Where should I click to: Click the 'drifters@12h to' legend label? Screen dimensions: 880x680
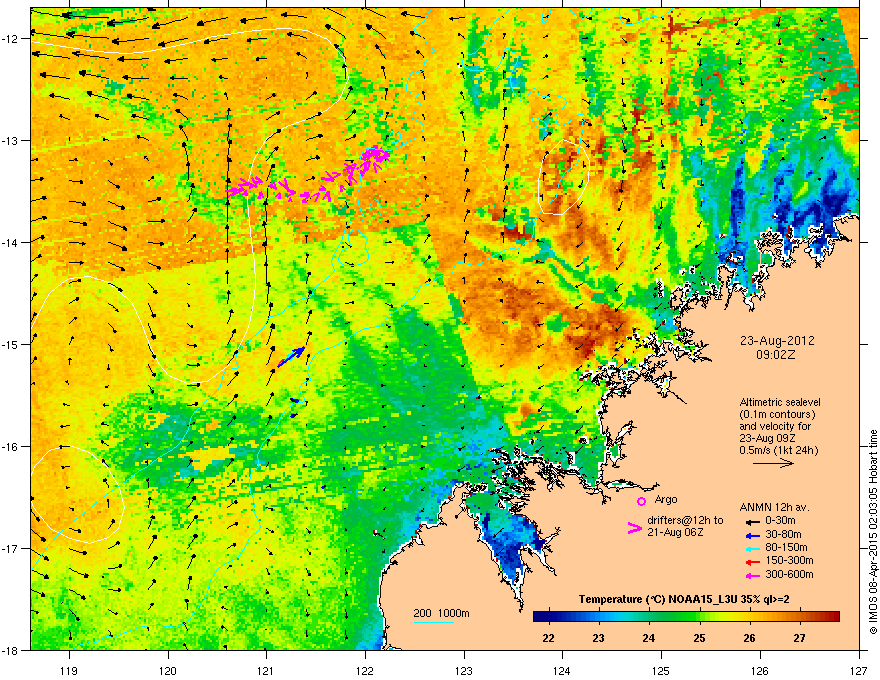(x=685, y=521)
